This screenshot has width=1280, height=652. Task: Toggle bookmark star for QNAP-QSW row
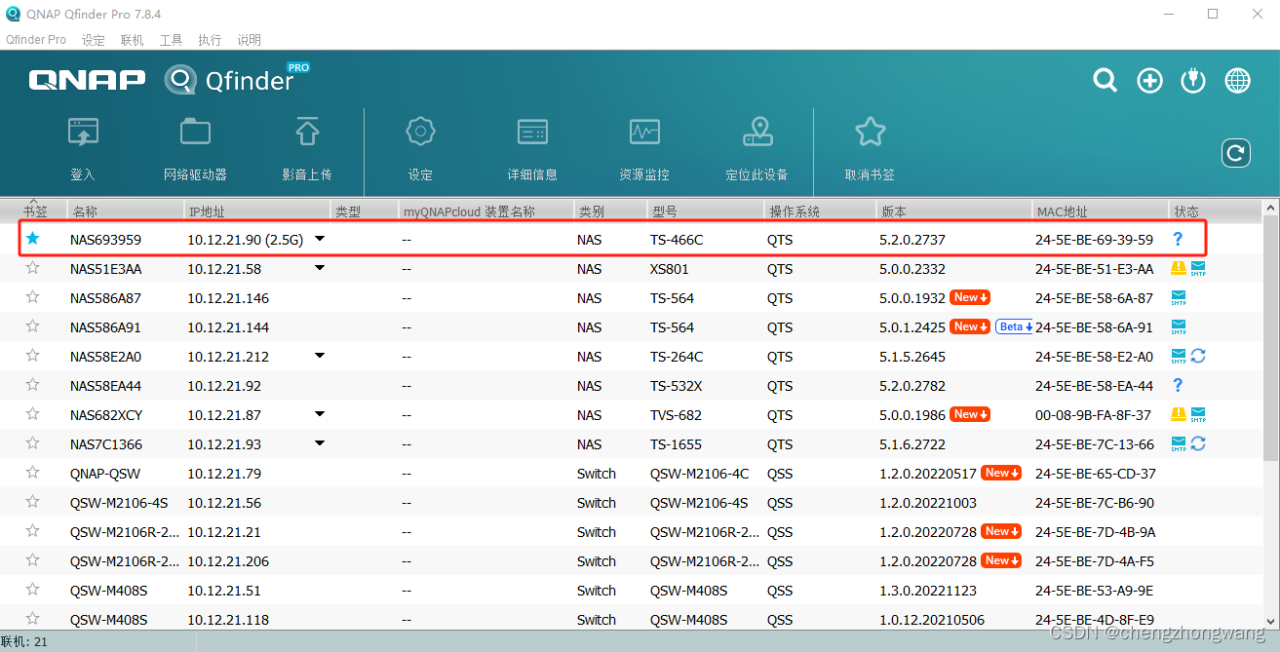click(33, 473)
